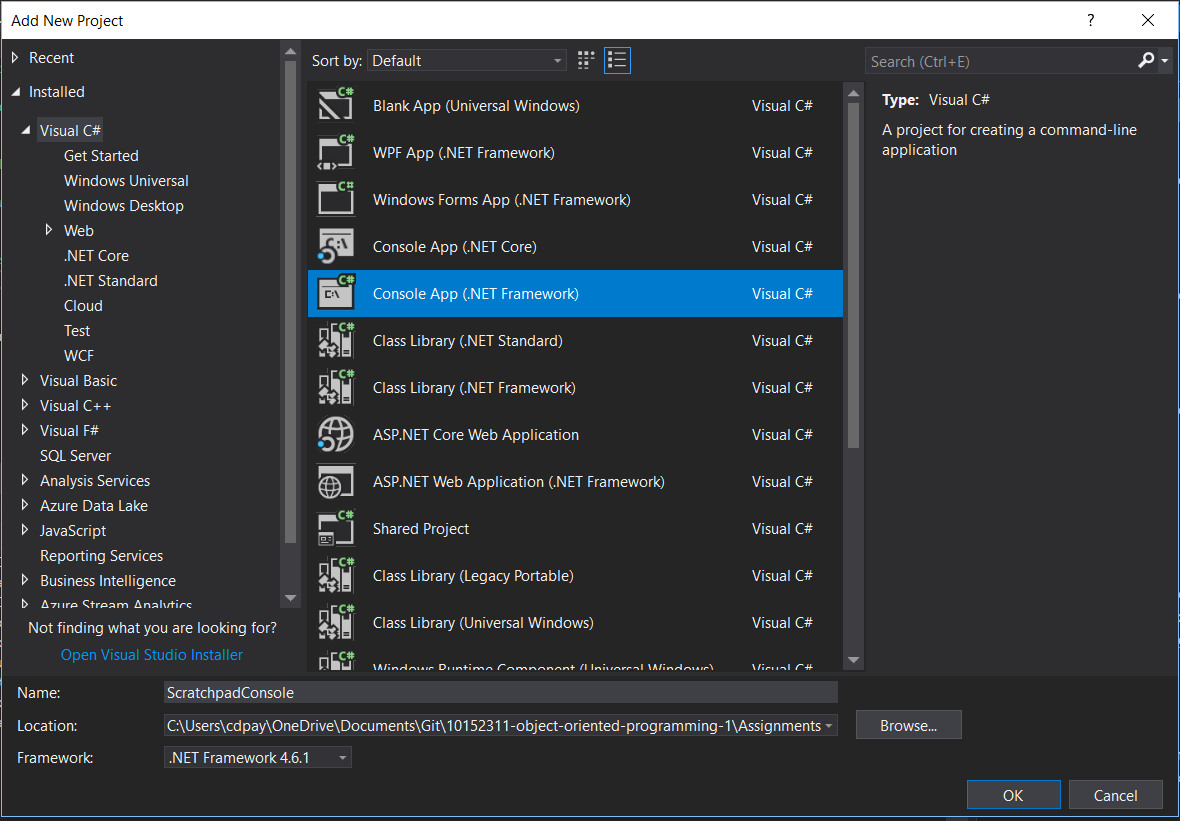Select Windows Desktop category

click(123, 205)
